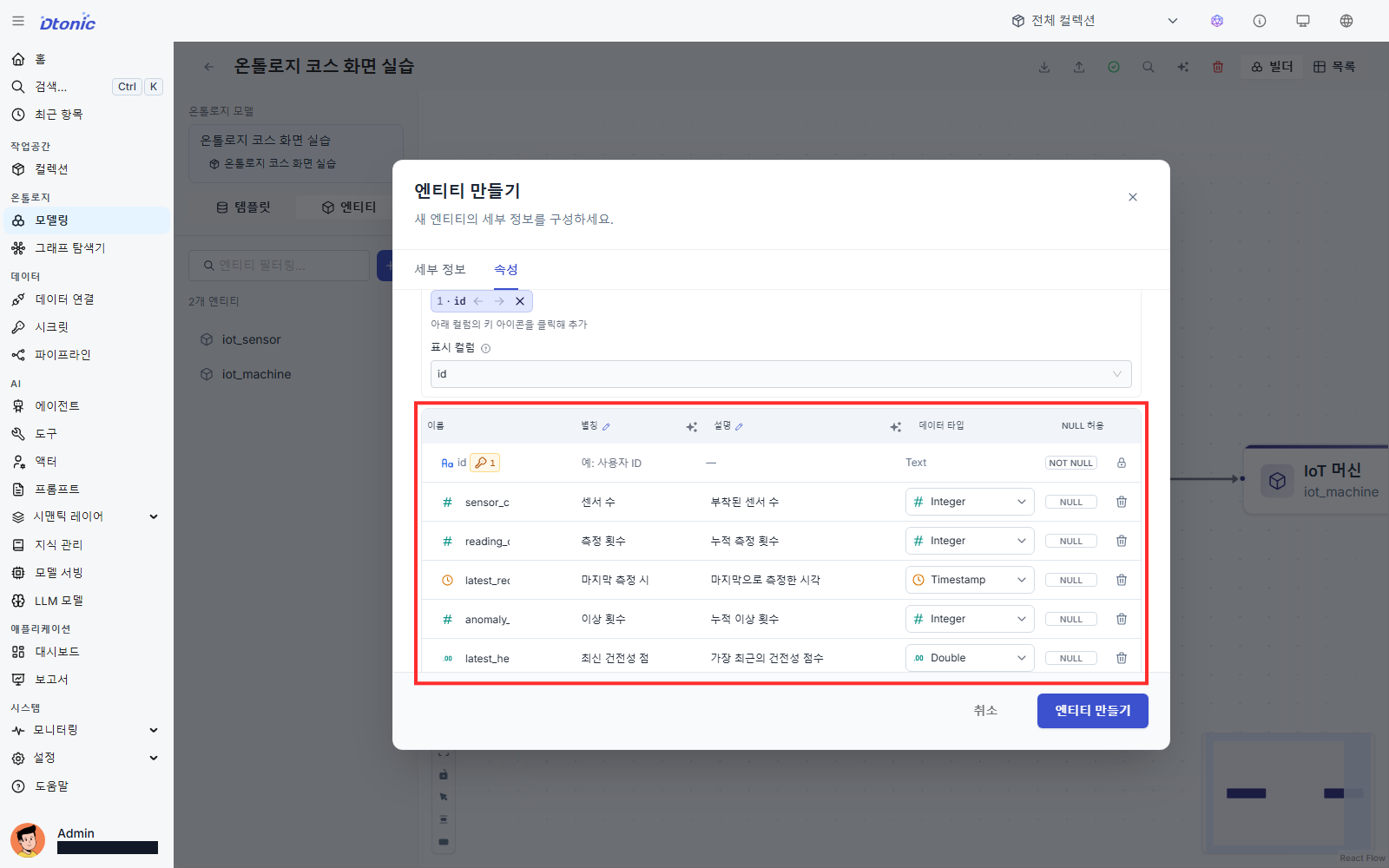Open data type dropdown for reading_ row
Screen dimensions: 1389x868
pos(970,541)
